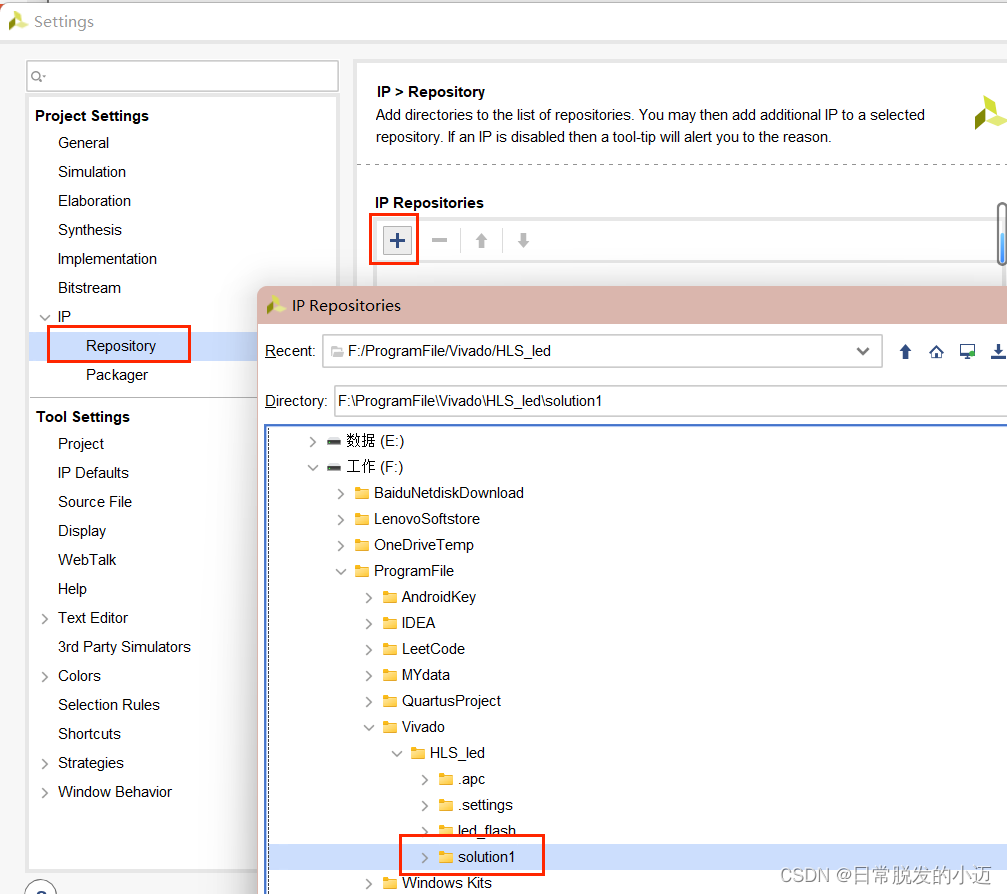Go up one directory level icon
This screenshot has width=1007, height=894.
coord(905,351)
